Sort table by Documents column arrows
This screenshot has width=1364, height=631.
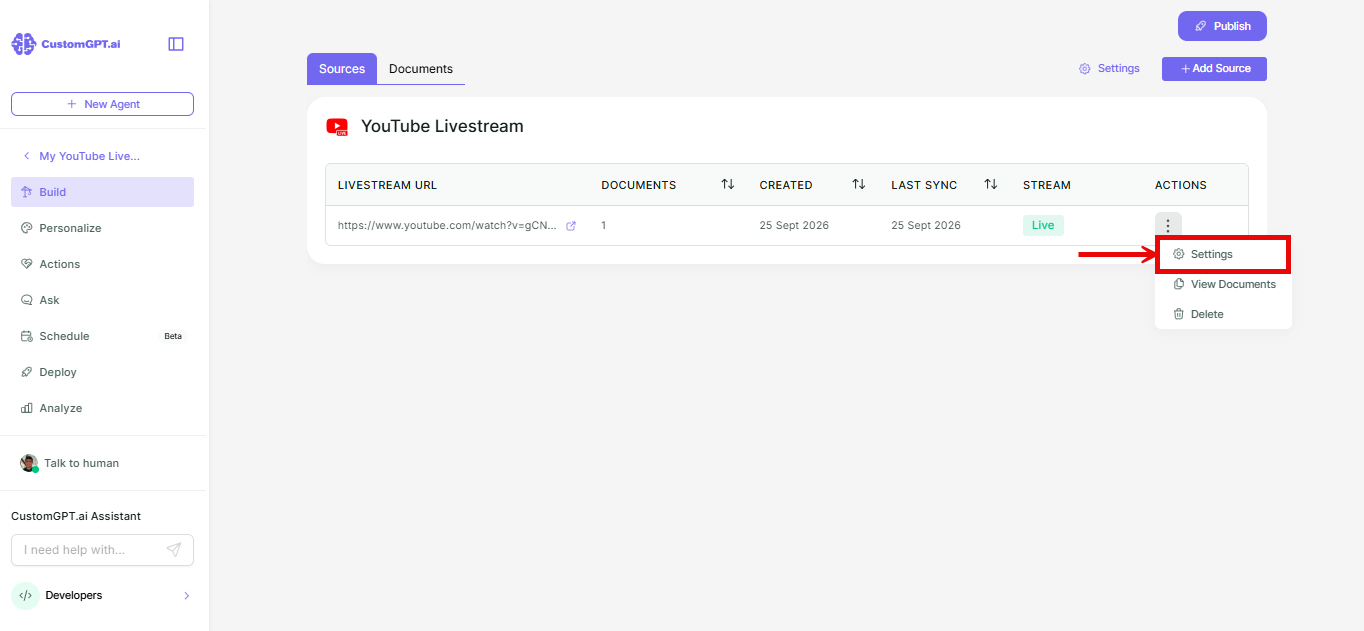(728, 185)
